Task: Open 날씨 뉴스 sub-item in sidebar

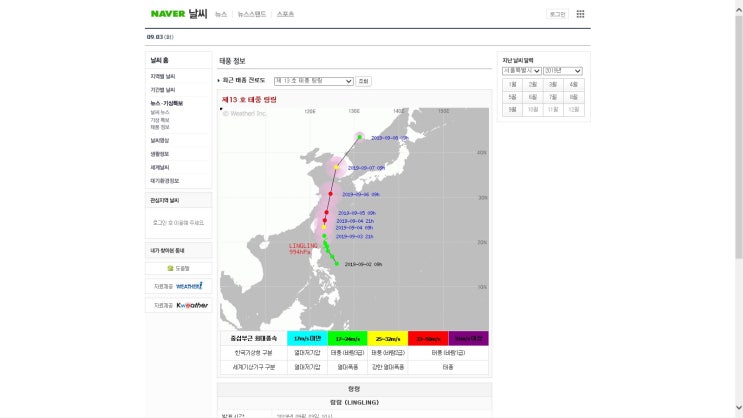Action: [160, 112]
